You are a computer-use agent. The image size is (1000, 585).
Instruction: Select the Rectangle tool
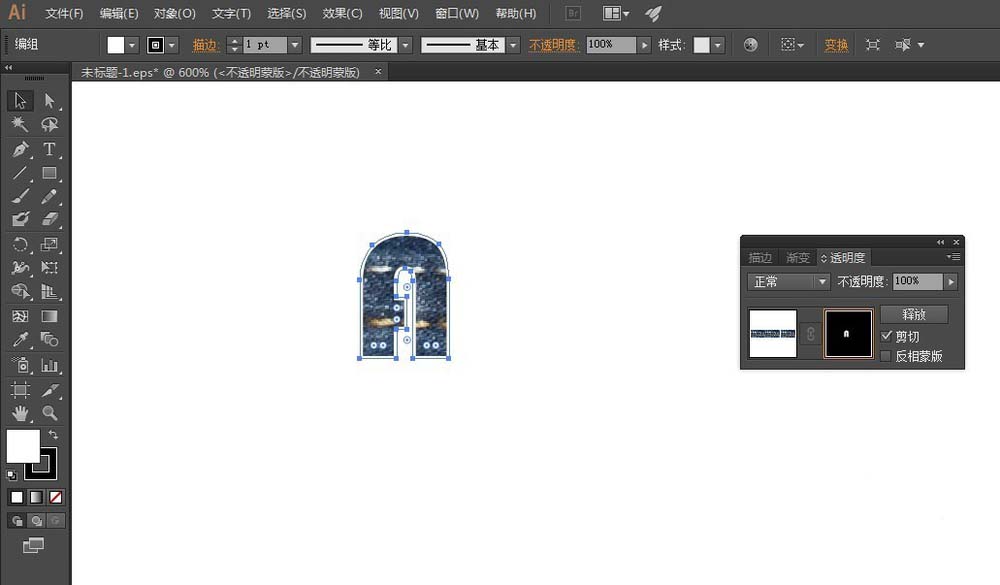(49, 173)
